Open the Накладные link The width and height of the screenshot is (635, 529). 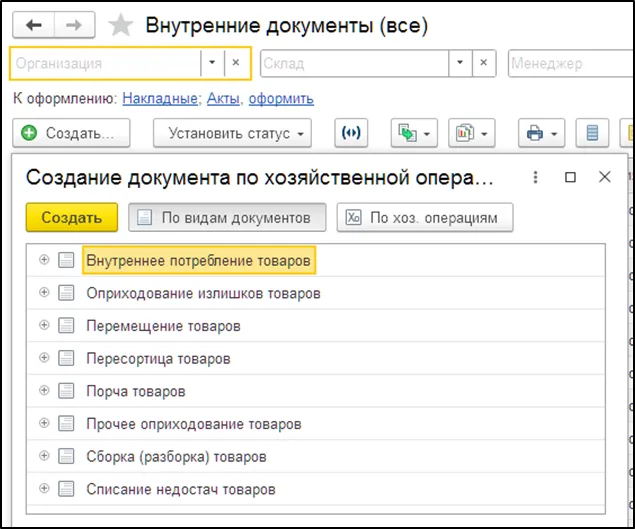tap(160, 98)
